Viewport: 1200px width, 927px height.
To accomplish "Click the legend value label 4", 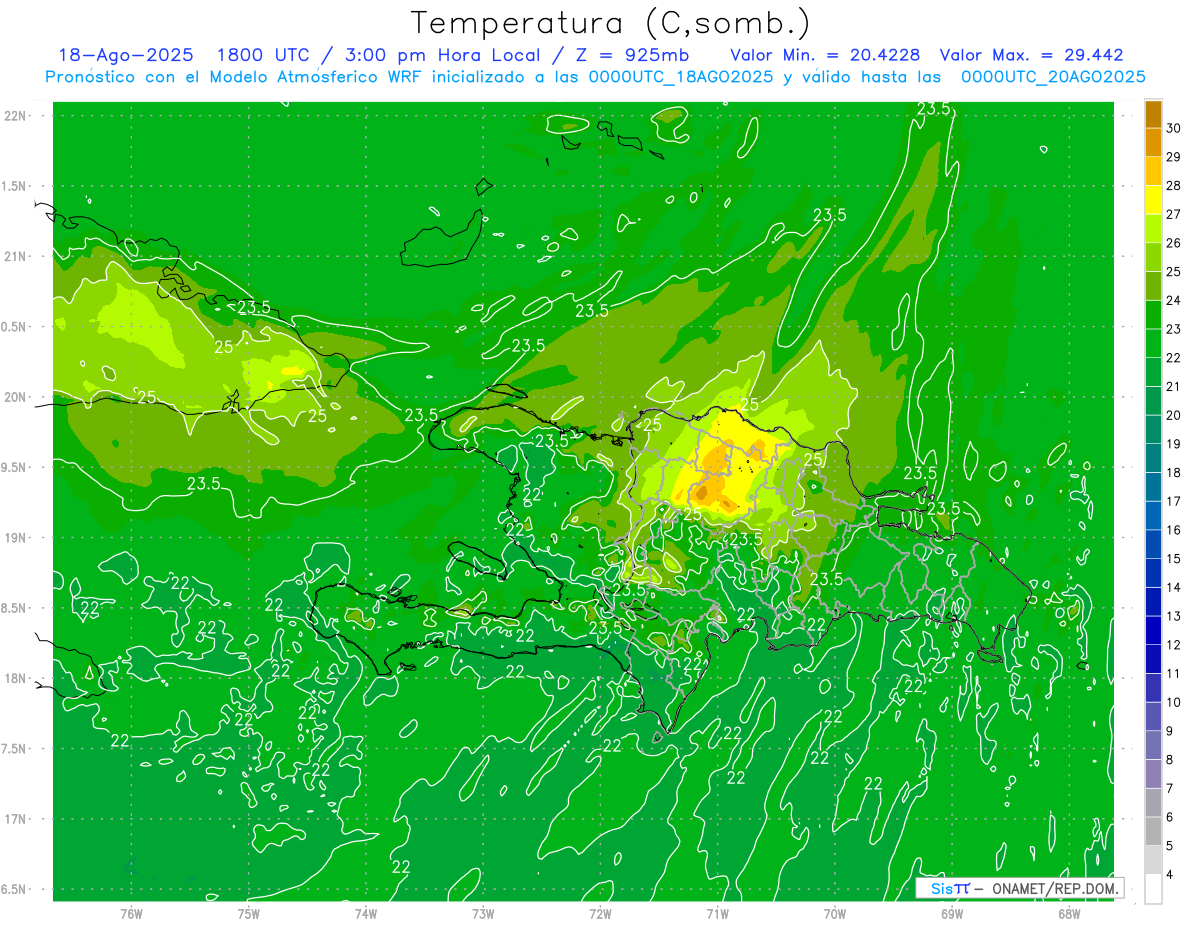I will point(1170,875).
